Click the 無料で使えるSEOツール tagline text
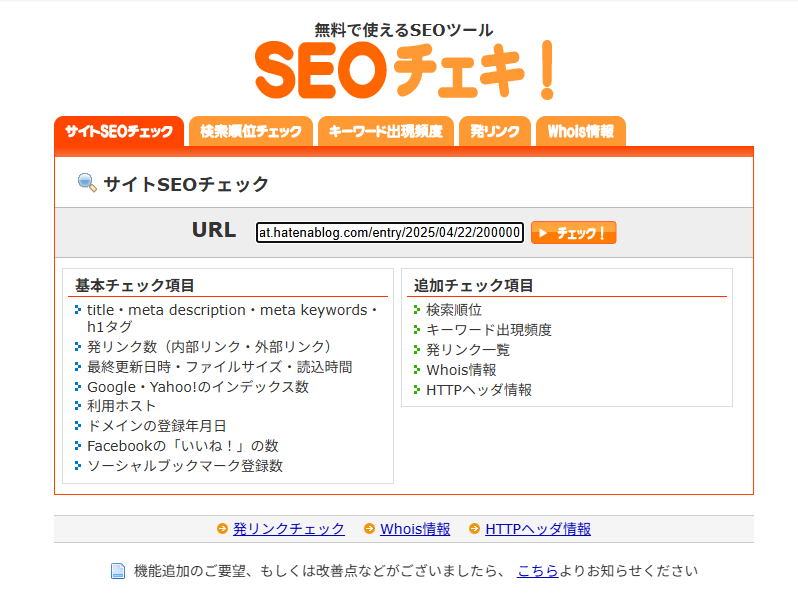 pos(404,30)
